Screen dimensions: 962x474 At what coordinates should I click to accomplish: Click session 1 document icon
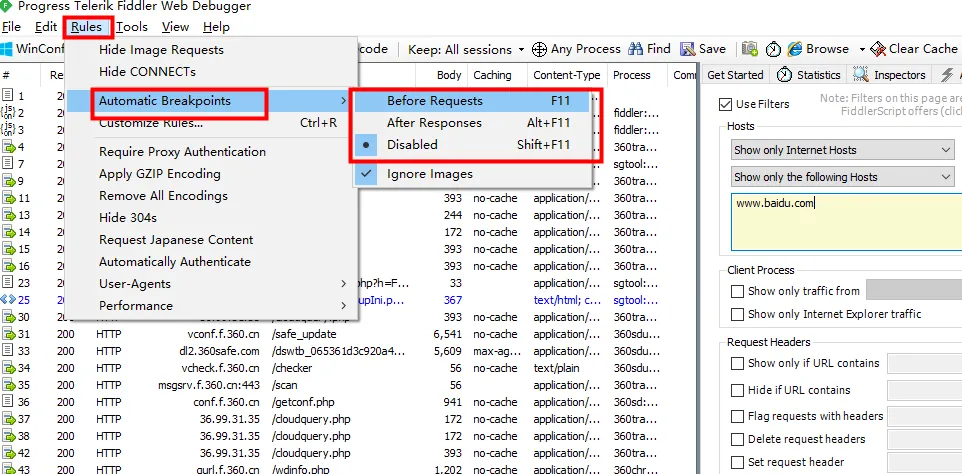point(8,96)
